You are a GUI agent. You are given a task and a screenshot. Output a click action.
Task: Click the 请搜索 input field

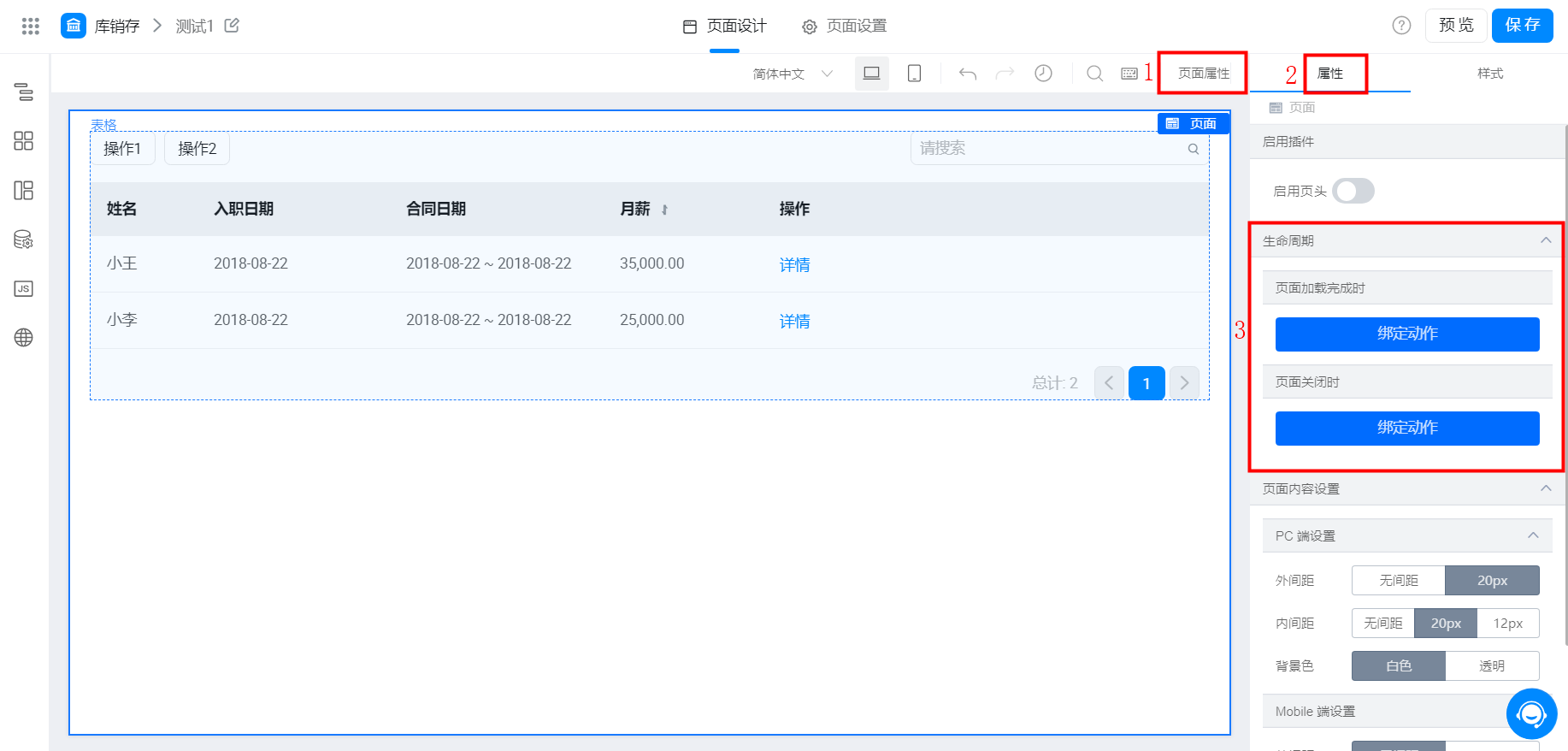pyautogui.click(x=1059, y=149)
